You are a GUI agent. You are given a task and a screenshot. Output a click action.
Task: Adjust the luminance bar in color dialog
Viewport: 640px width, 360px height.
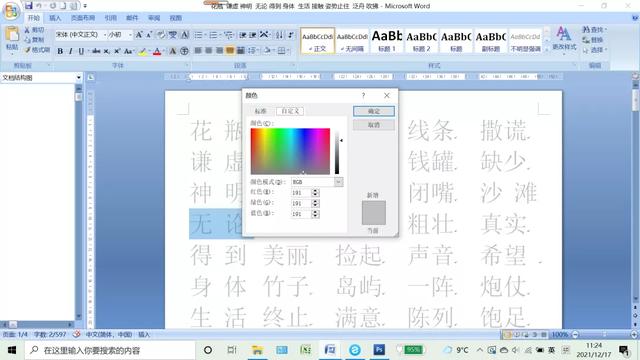click(x=337, y=152)
